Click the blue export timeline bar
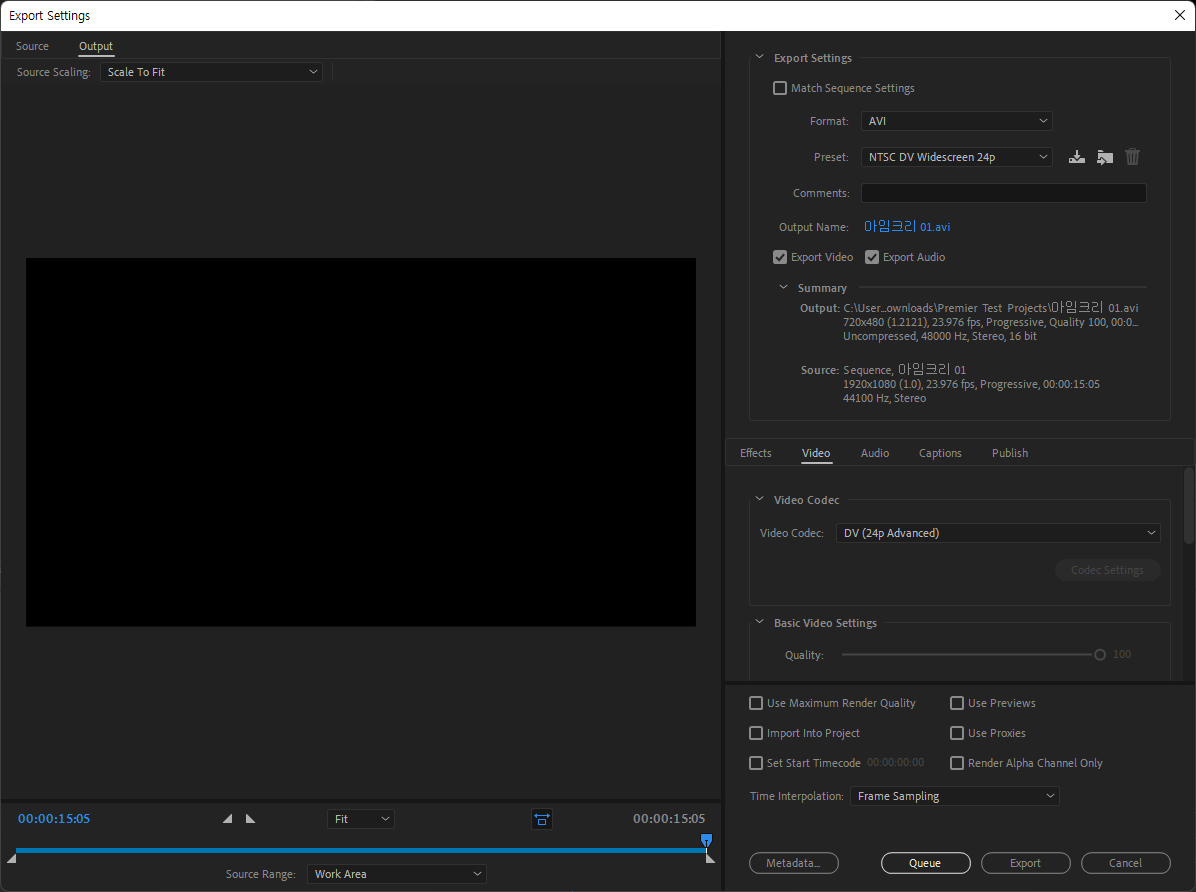 360,850
